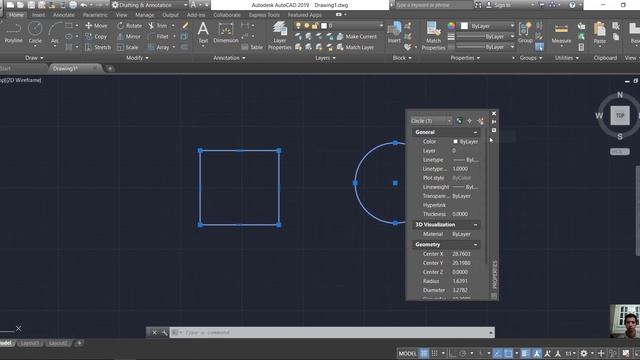Click the Erase pencil icon
The height and width of the screenshot is (360, 640).
click(185, 25)
